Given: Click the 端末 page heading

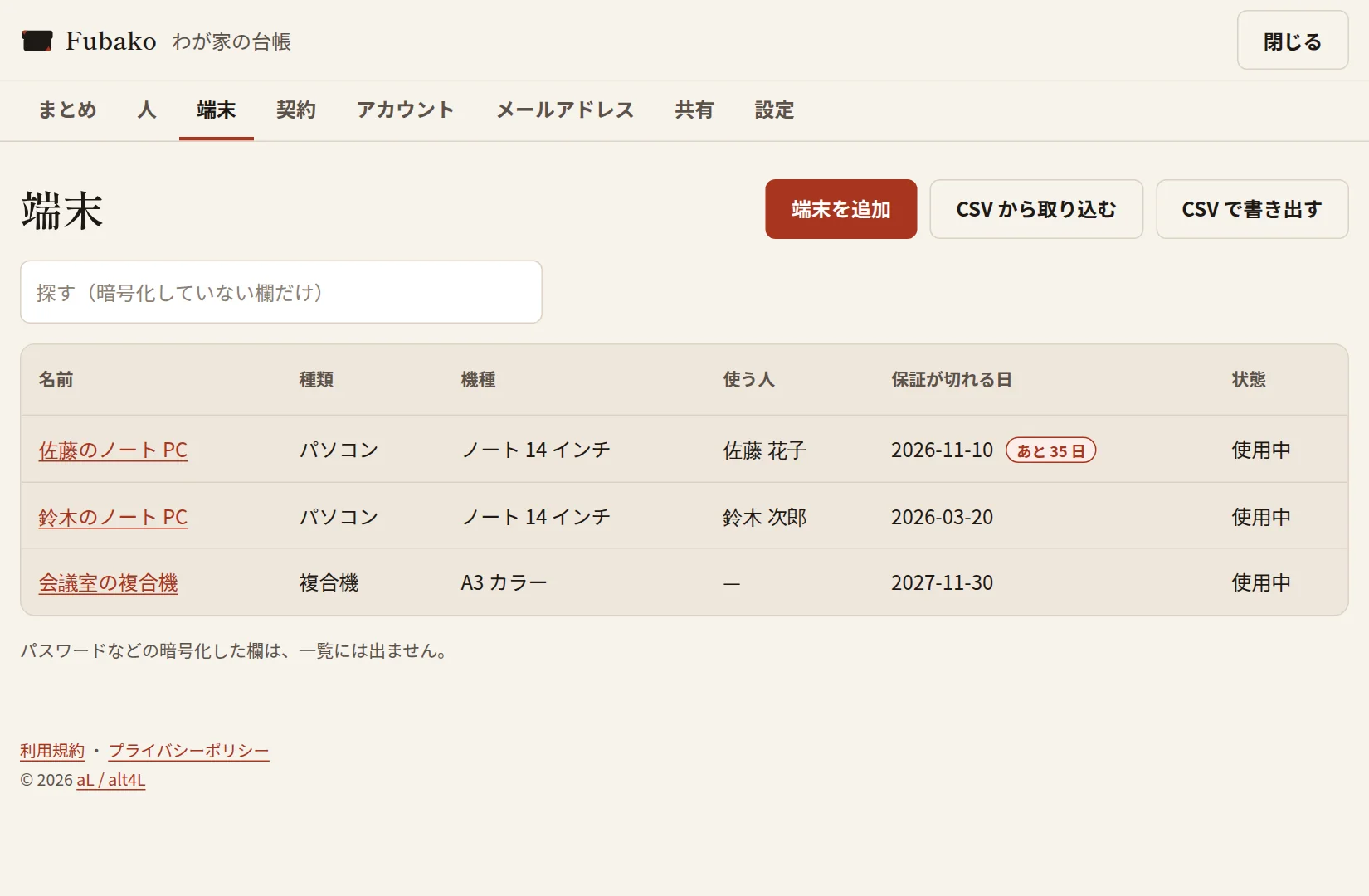Looking at the screenshot, I should point(62,211).
